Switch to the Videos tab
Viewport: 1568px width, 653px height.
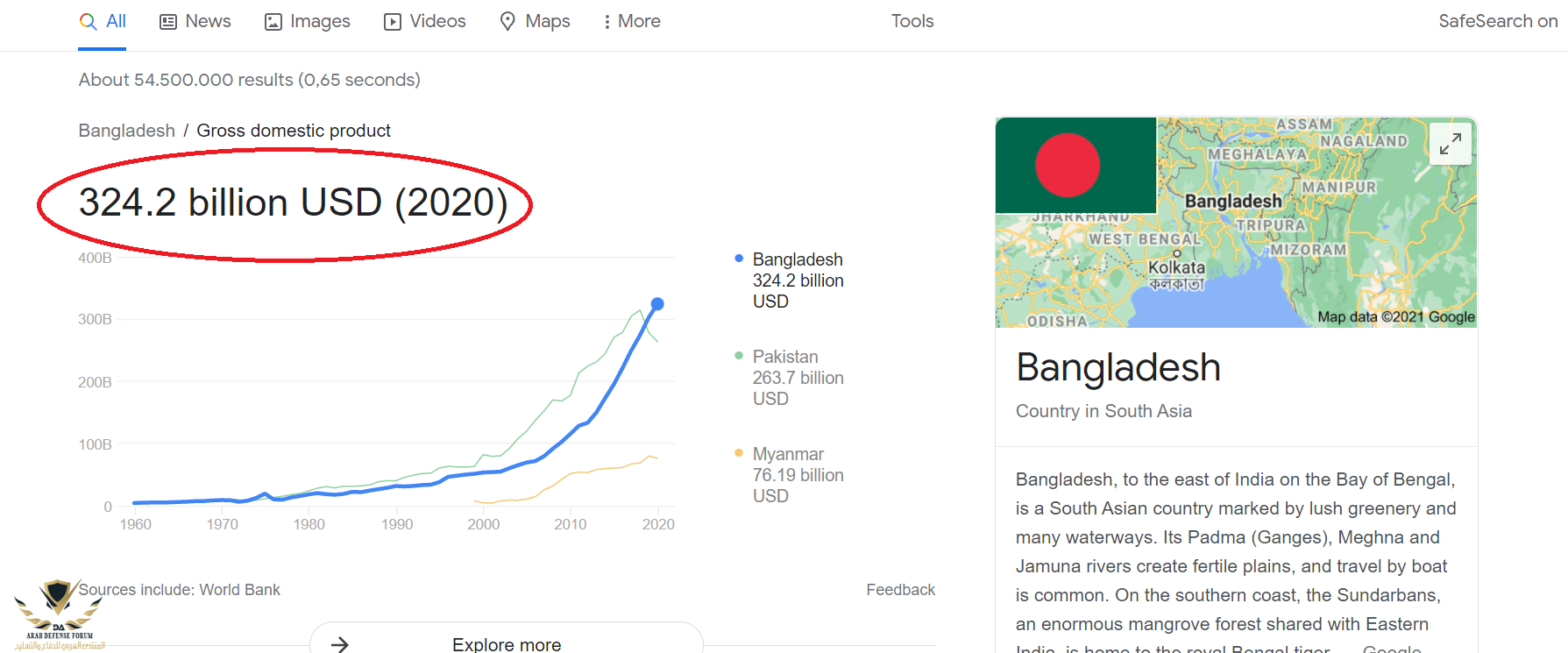437,21
